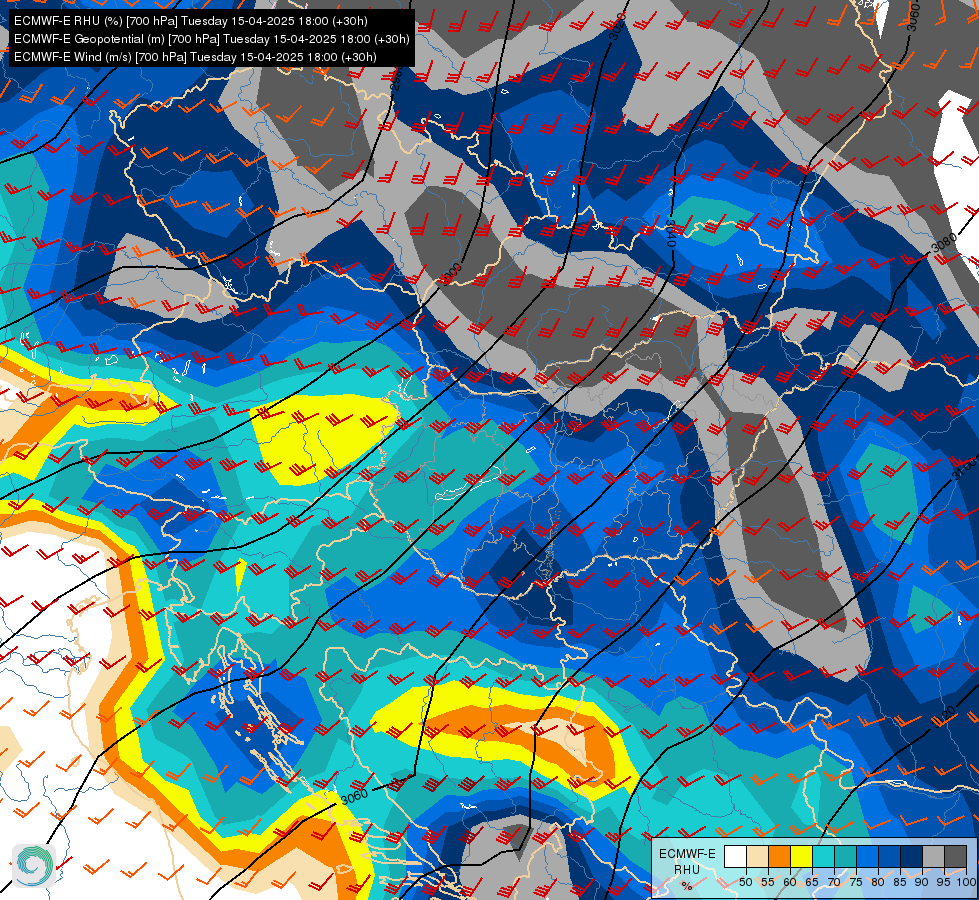Click the legend tick label 60
Image resolution: width=979 pixels, height=900 pixels.
coord(790,882)
